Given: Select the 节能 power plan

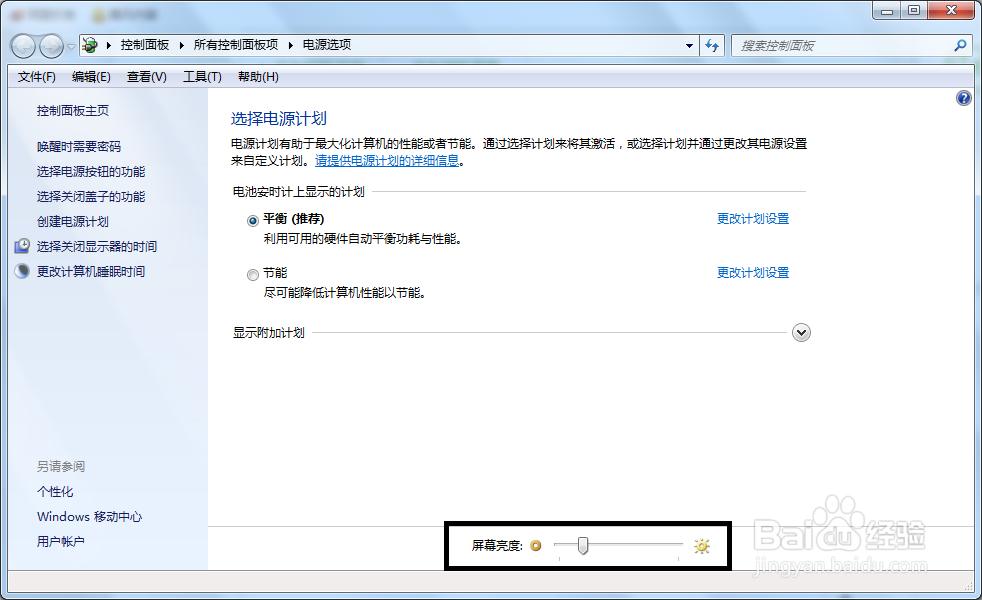Looking at the screenshot, I should click(253, 273).
